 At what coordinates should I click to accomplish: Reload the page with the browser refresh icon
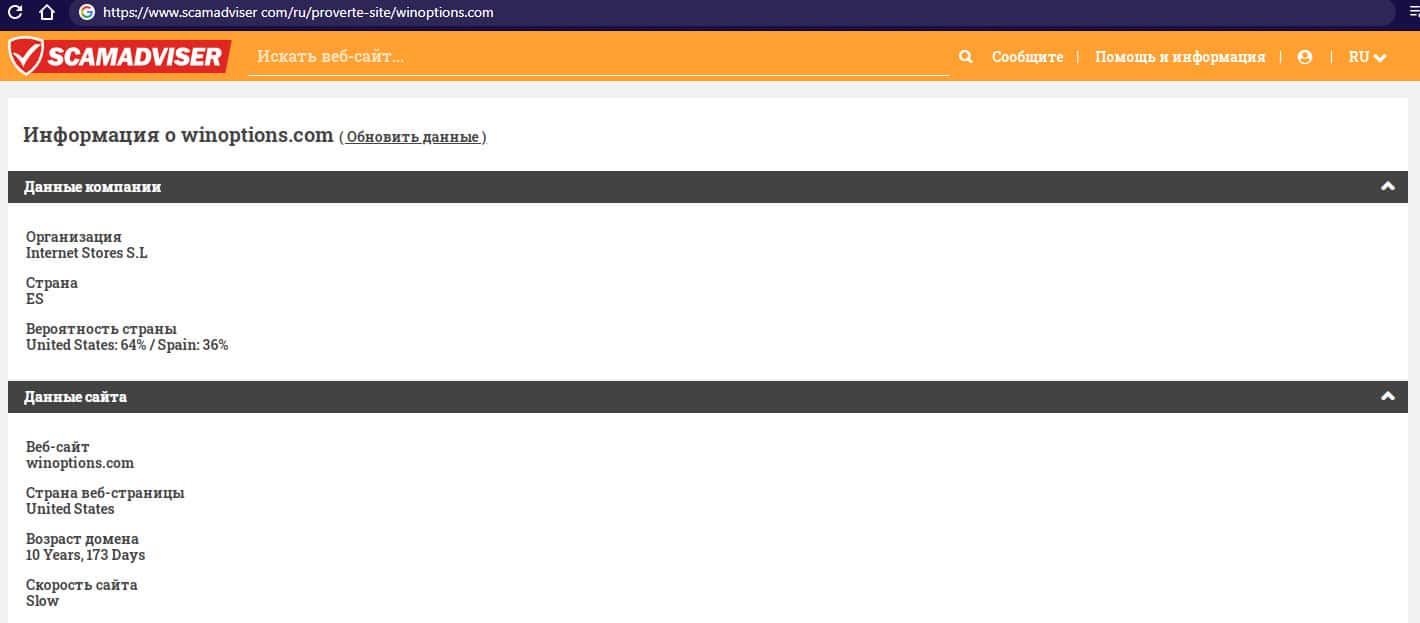[15, 13]
